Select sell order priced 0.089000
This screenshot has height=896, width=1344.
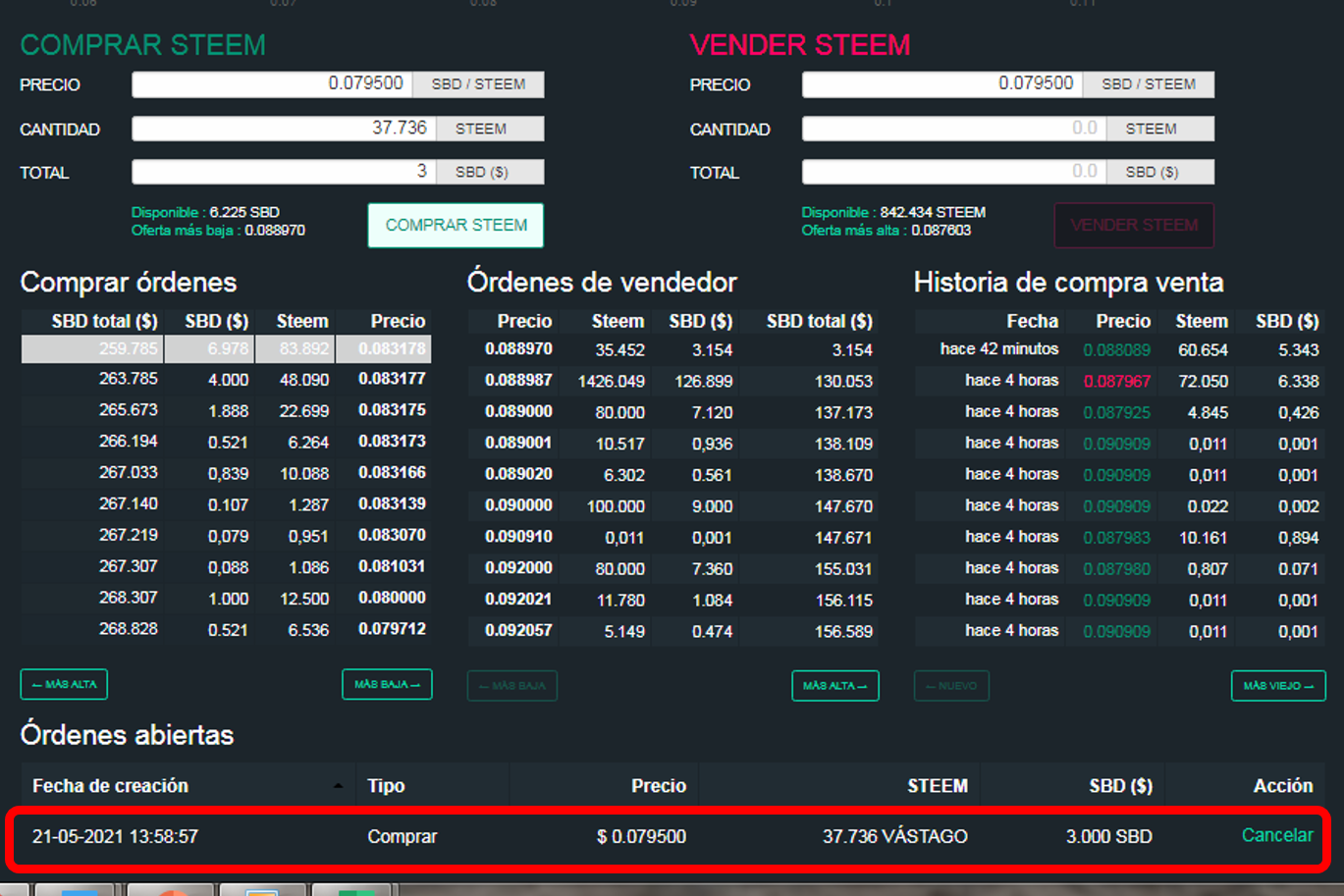click(673, 412)
